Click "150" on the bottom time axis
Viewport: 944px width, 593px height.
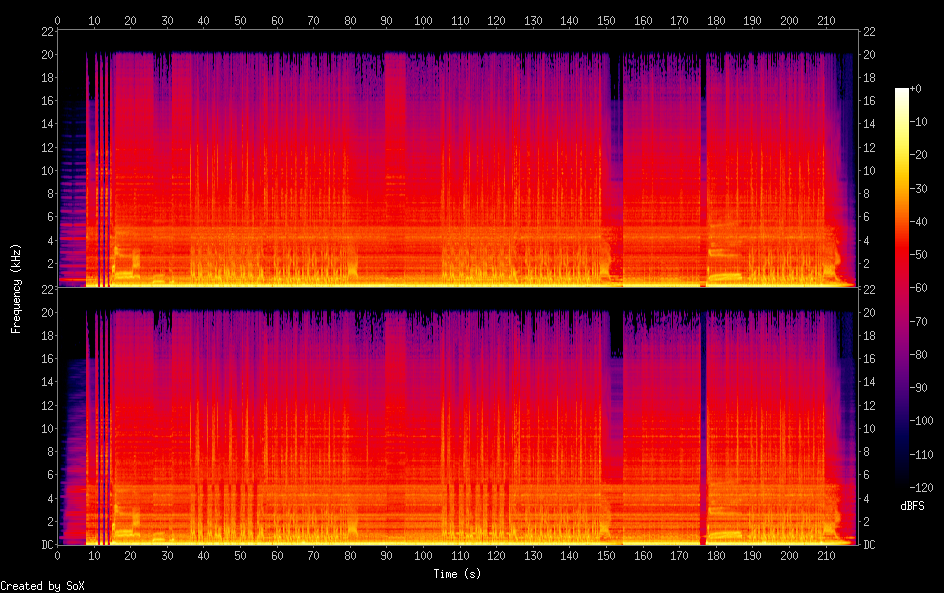[x=606, y=556]
